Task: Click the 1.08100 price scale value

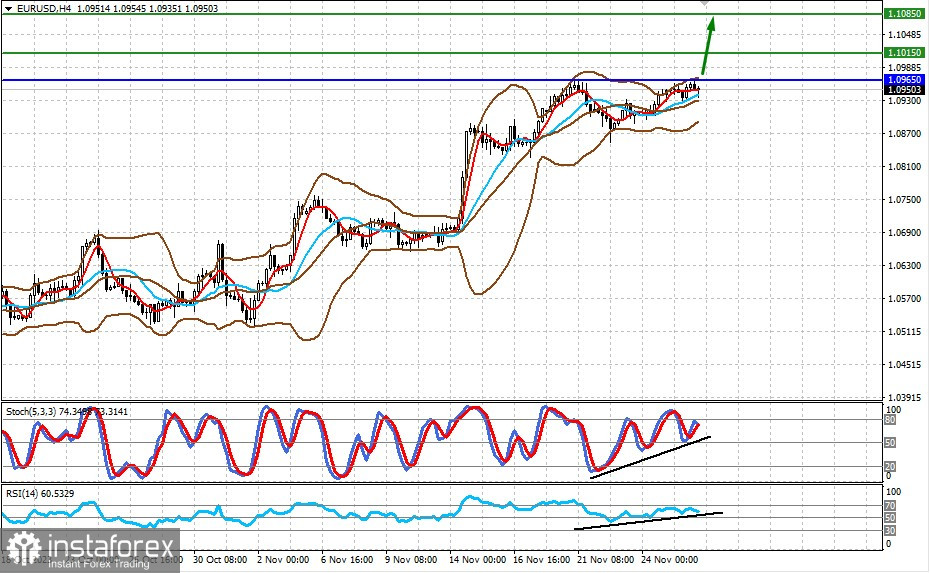Action: pos(904,167)
